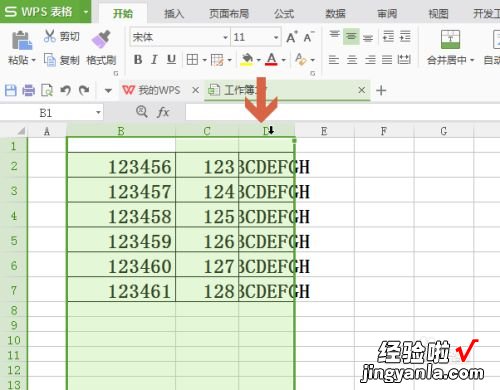The height and width of the screenshot is (390, 500).
Task: Click the draw border table icon
Action: click(217, 60)
